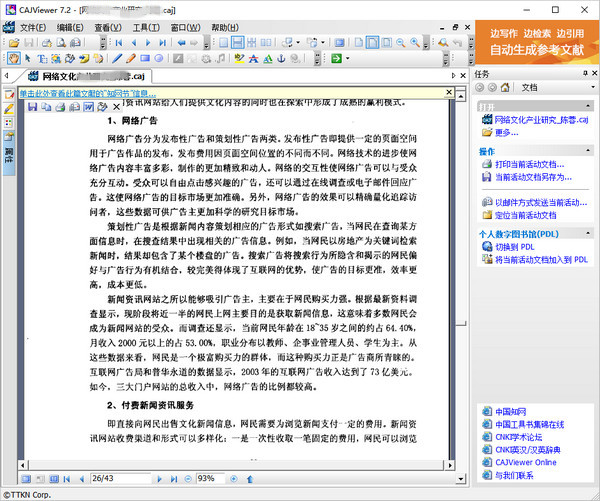Open the 帮助(H) menu
This screenshot has width=600, height=501.
pos(225,28)
